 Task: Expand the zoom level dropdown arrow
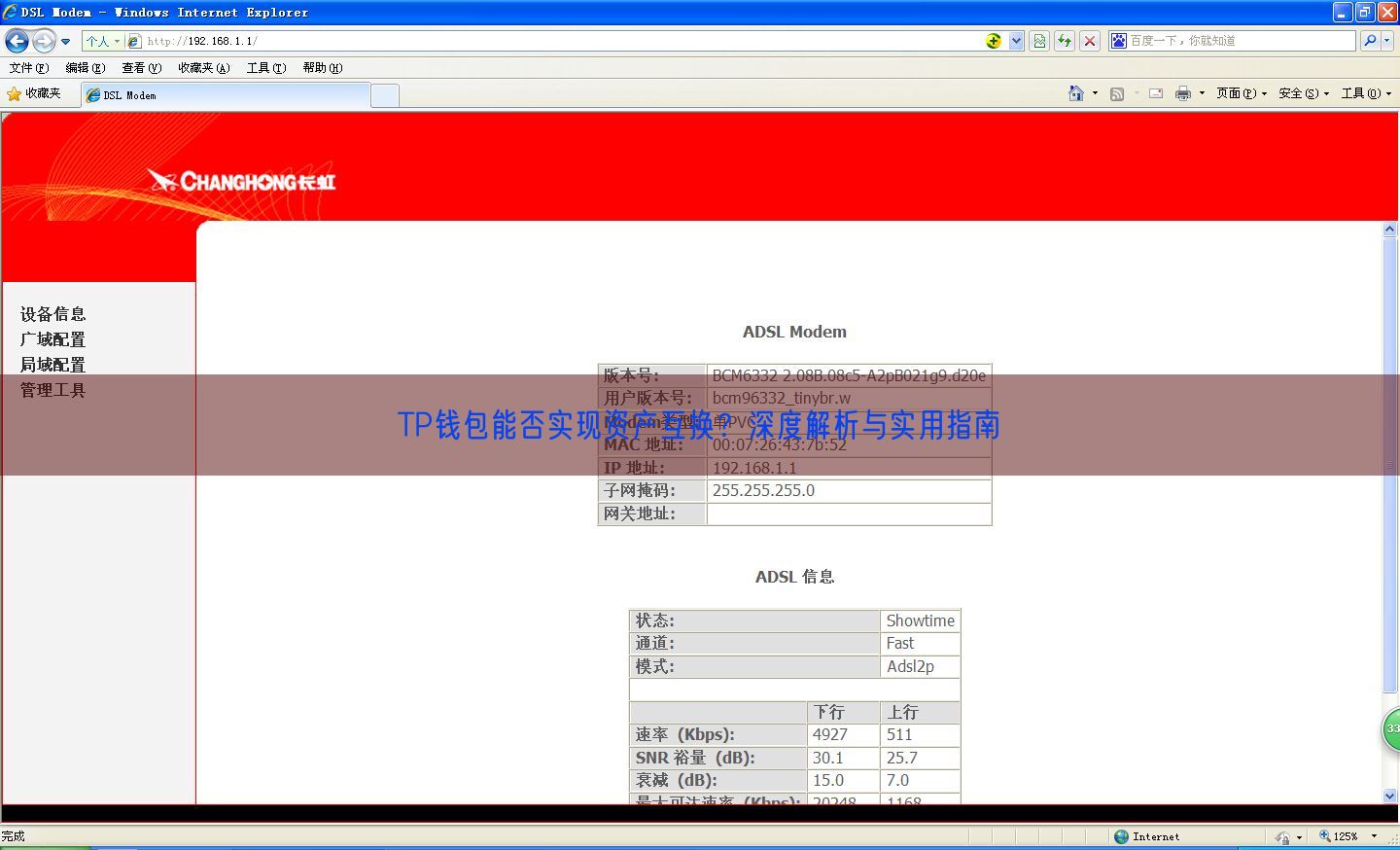tap(1374, 836)
